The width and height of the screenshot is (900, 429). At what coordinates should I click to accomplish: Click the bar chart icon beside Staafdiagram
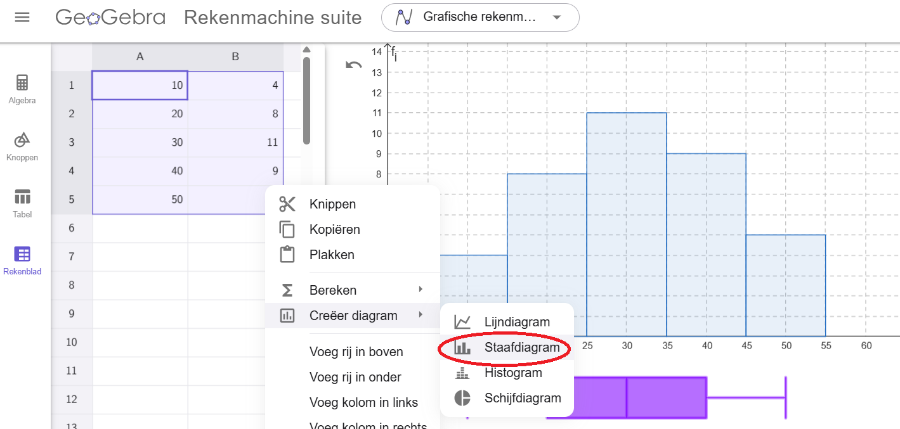tap(462, 347)
